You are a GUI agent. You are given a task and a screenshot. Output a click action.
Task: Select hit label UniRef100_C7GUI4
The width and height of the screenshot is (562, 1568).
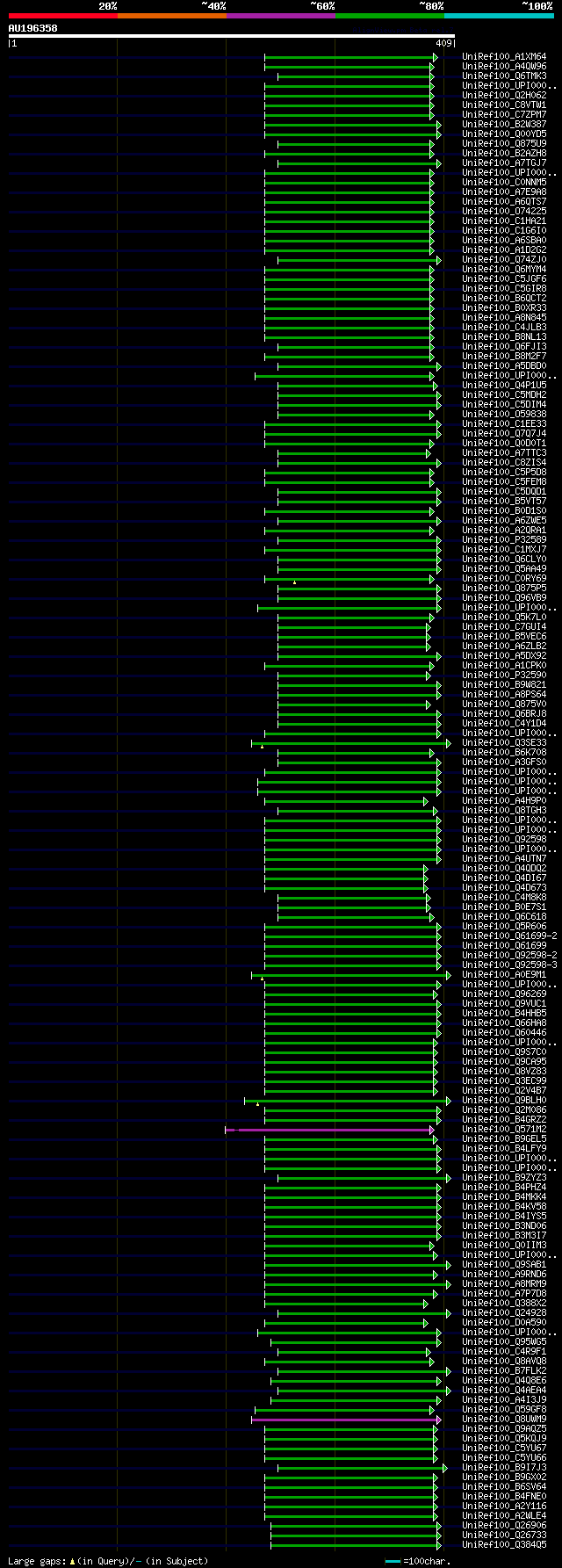pos(504,627)
